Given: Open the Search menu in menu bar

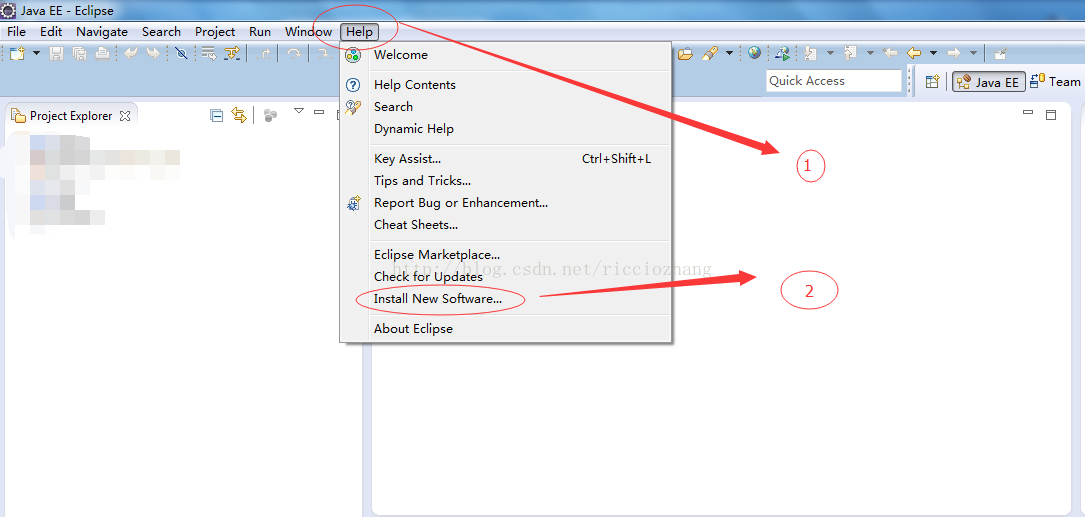Looking at the screenshot, I should coord(161,31).
